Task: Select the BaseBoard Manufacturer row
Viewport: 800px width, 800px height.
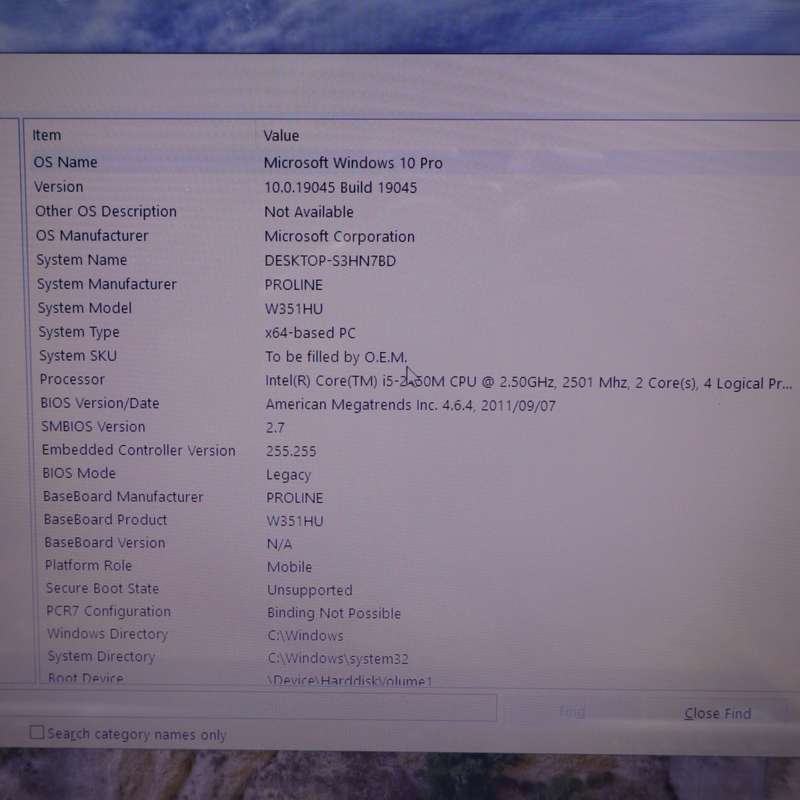Action: (123, 496)
